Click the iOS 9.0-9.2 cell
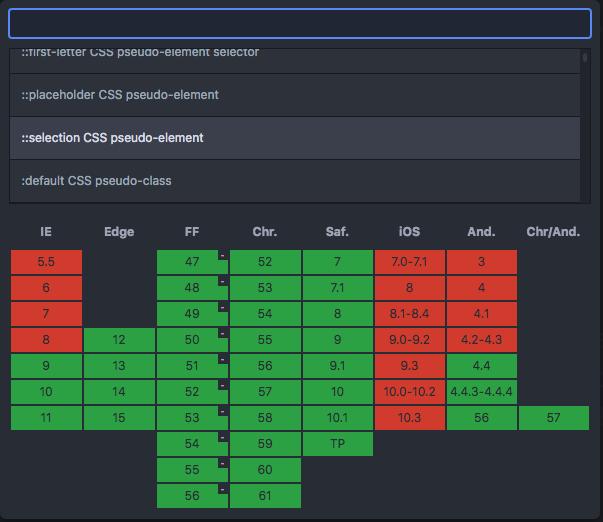The image size is (603, 522). (x=410, y=340)
